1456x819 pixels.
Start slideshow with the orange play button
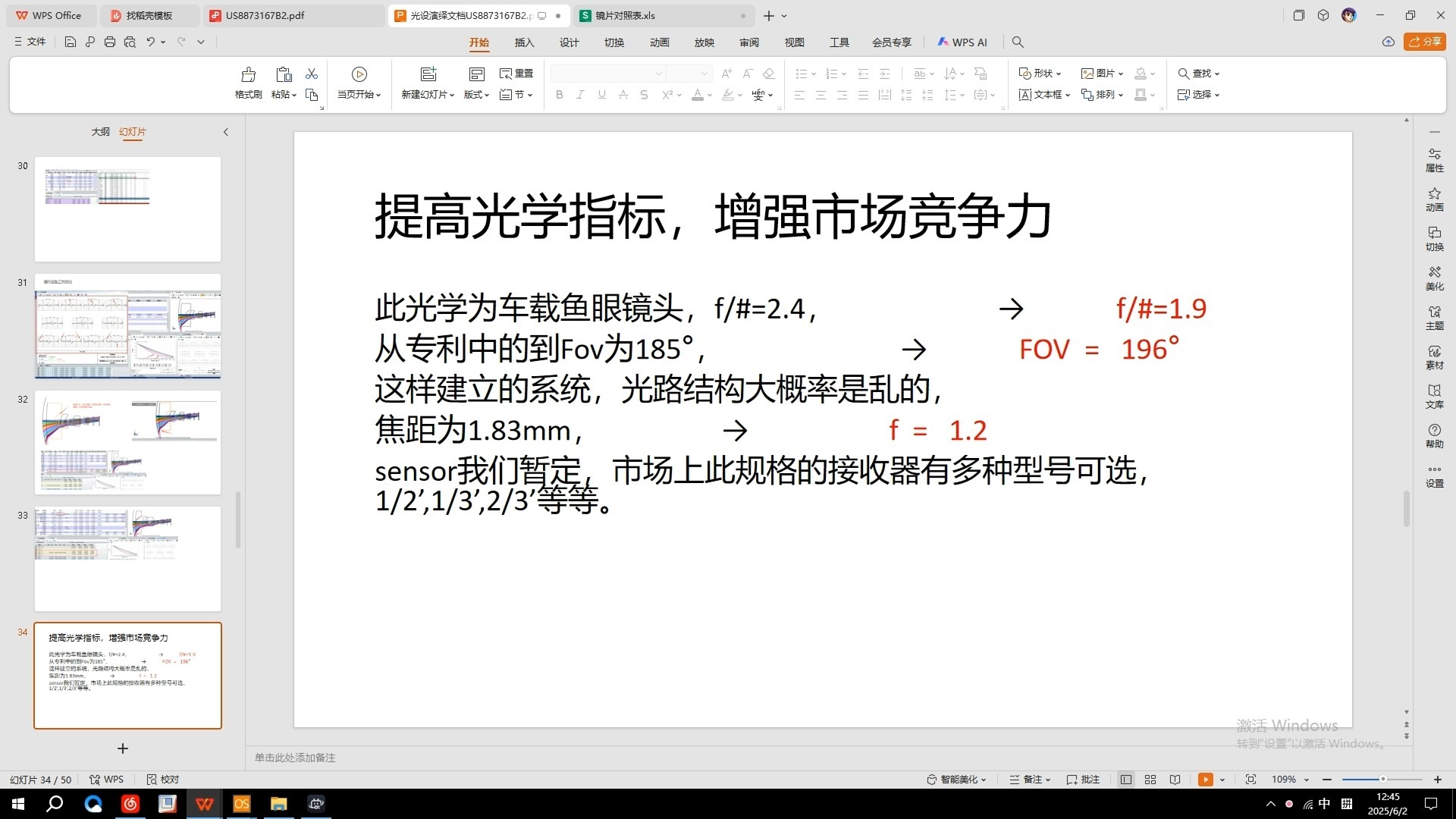tap(1206, 779)
